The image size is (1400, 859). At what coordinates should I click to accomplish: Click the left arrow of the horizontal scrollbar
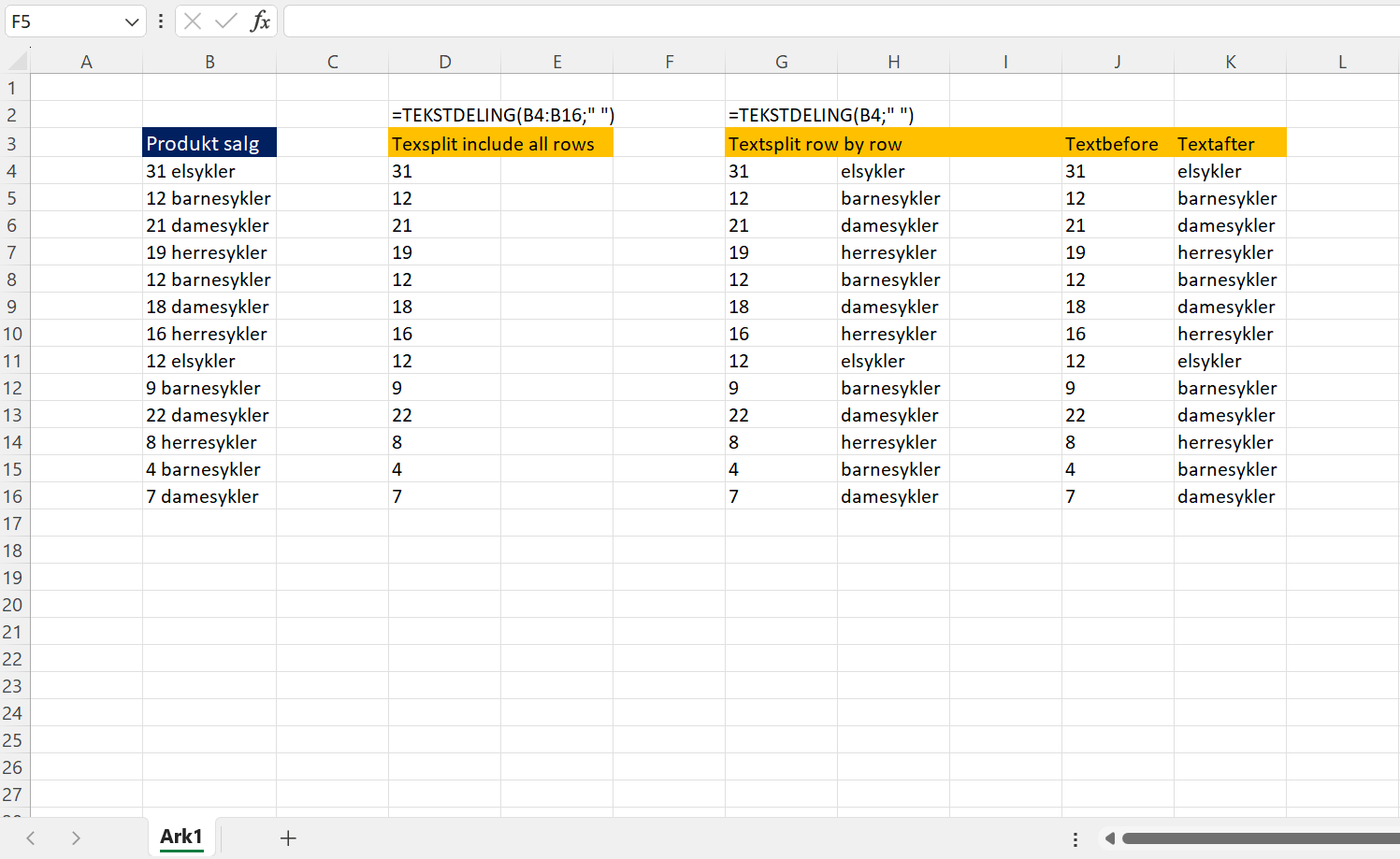coord(1109,838)
